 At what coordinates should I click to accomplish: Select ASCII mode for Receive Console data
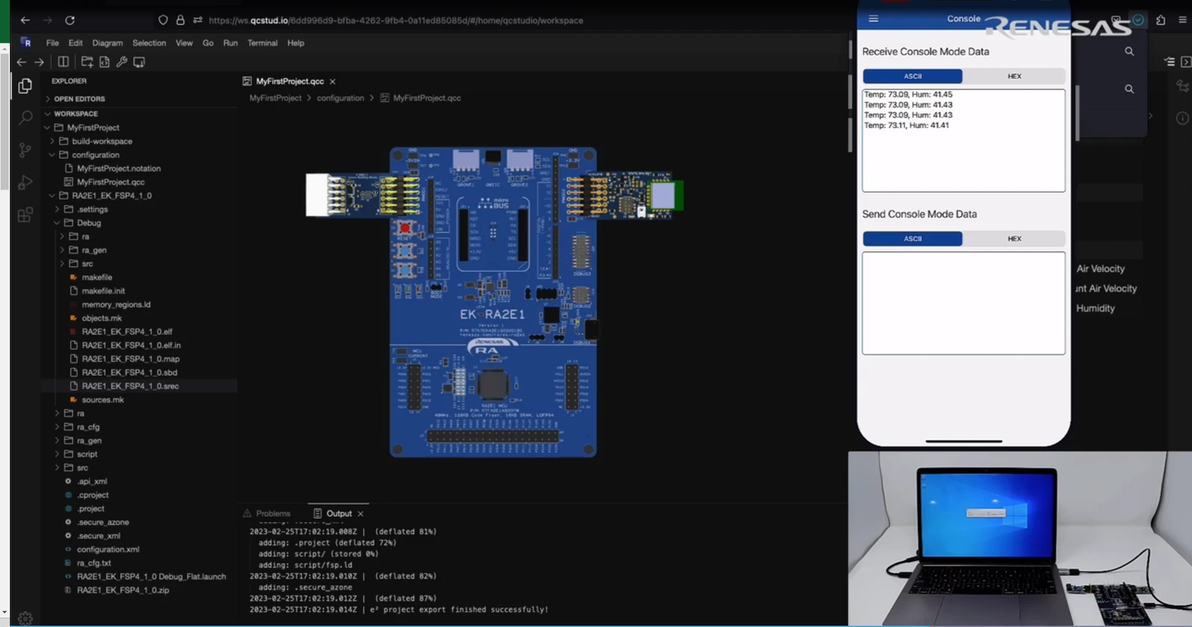[912, 76]
